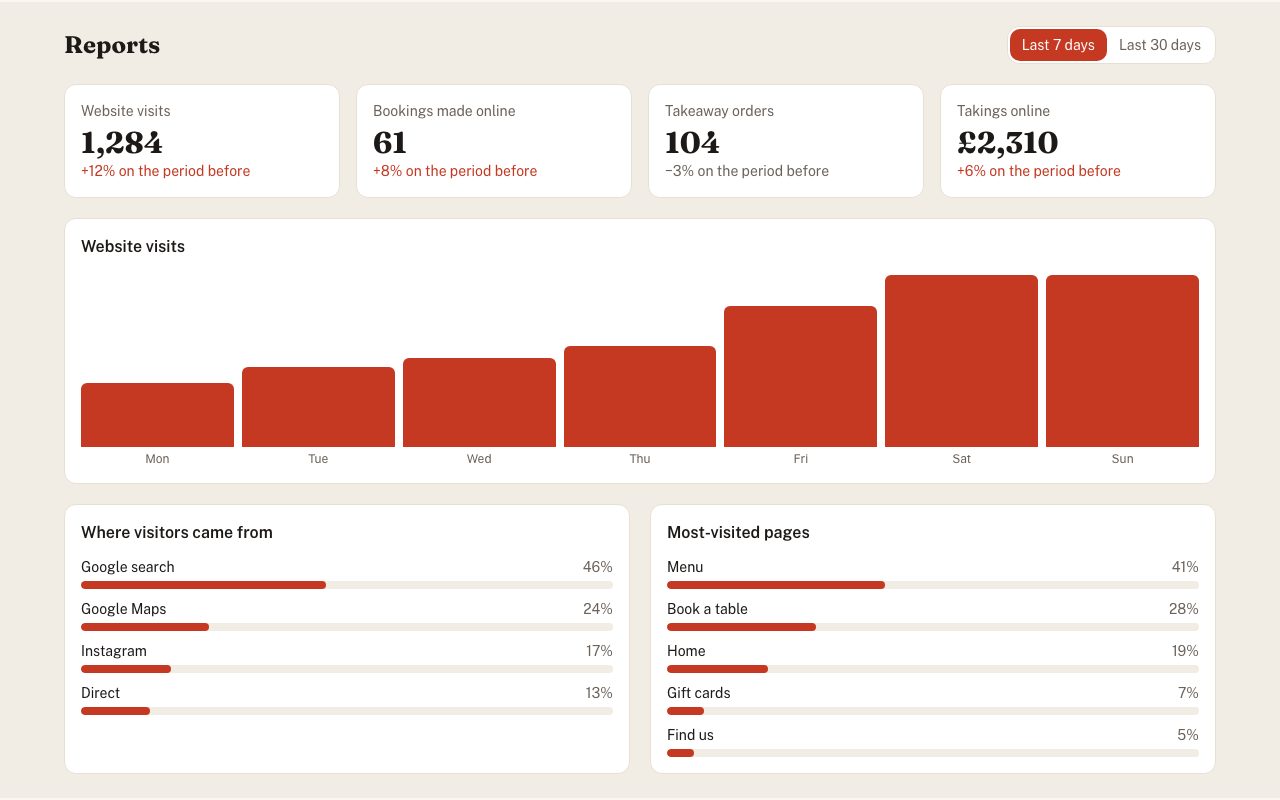
Task: Click the Google Maps progress bar
Action: pyautogui.click(x=347, y=627)
